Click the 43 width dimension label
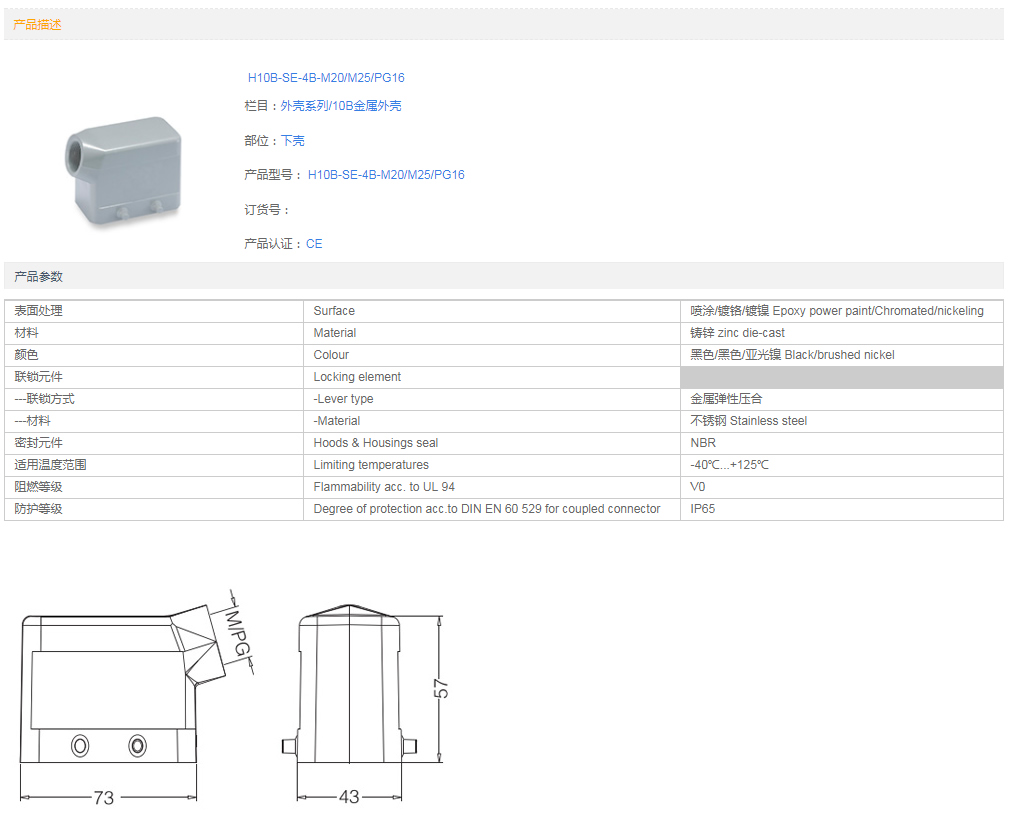The image size is (1010, 815). [x=349, y=797]
